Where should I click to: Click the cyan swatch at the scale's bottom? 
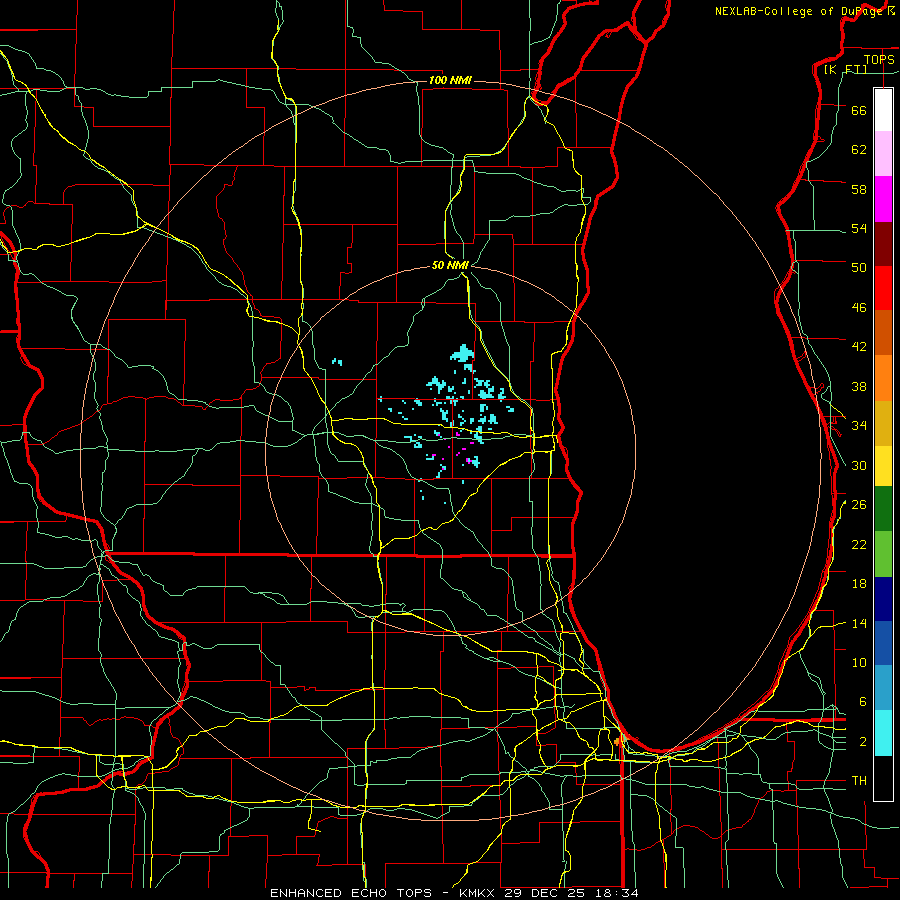click(x=883, y=733)
